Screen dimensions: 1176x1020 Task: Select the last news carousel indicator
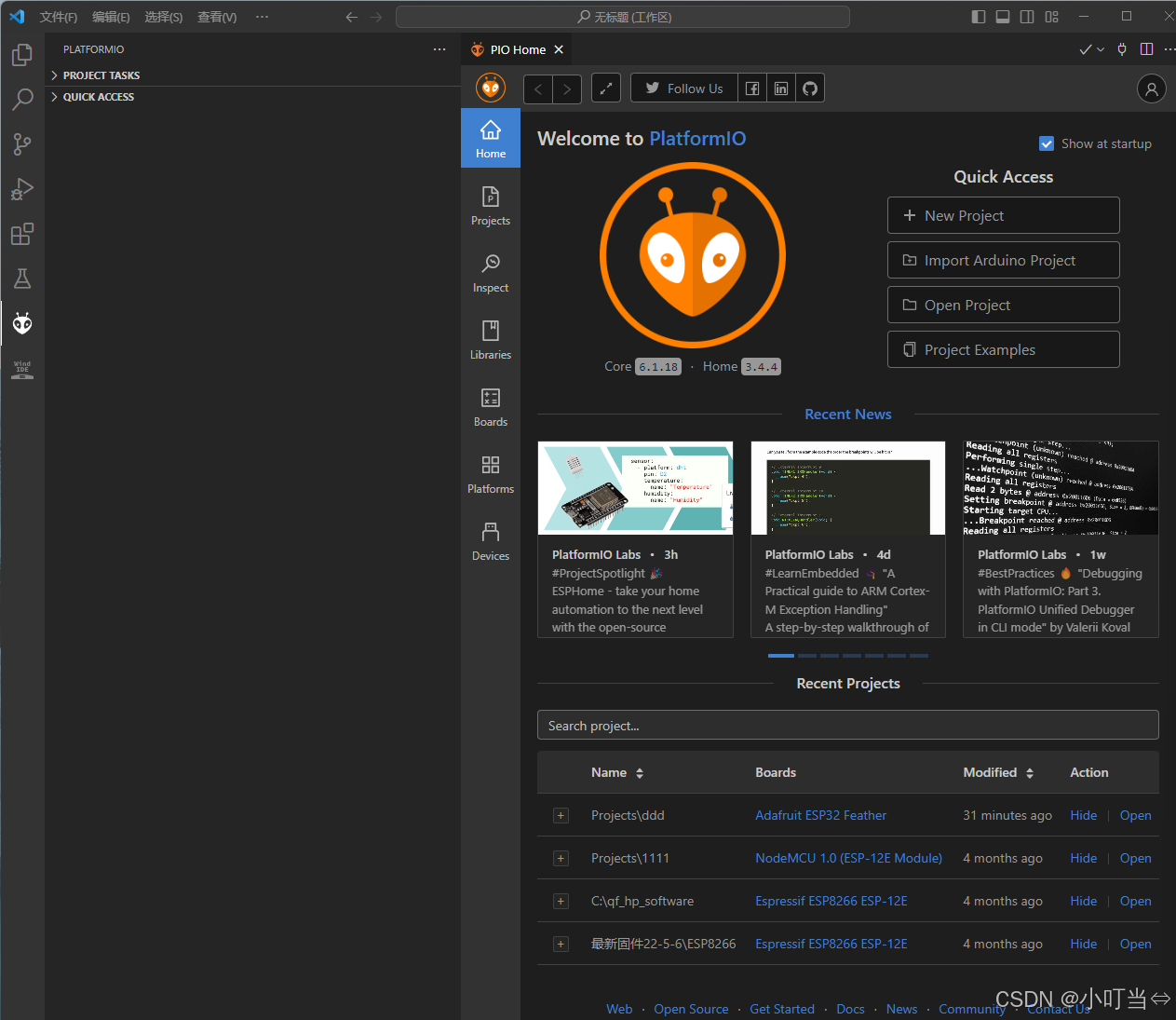click(919, 656)
